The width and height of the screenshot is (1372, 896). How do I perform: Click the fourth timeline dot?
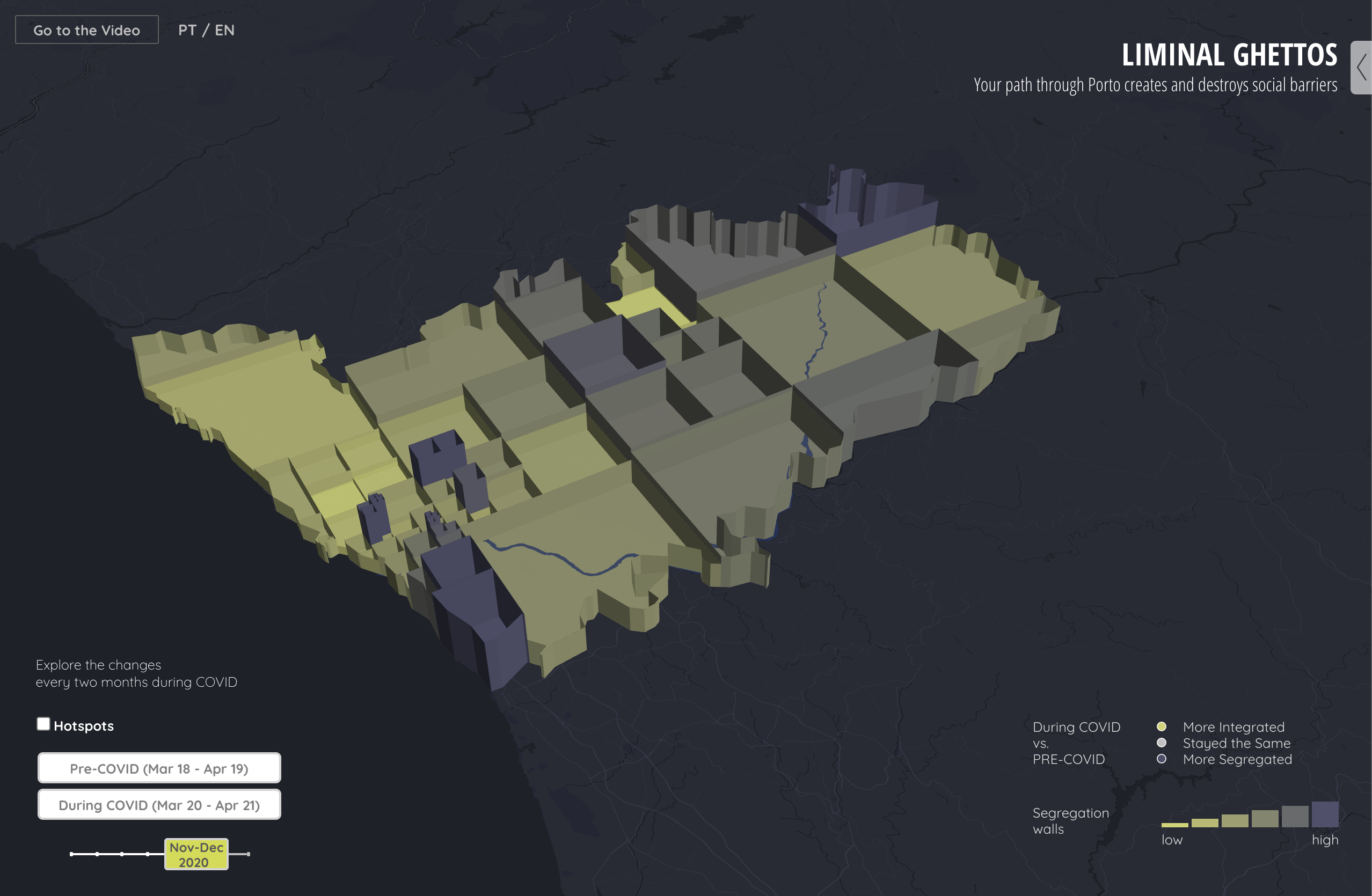148,854
